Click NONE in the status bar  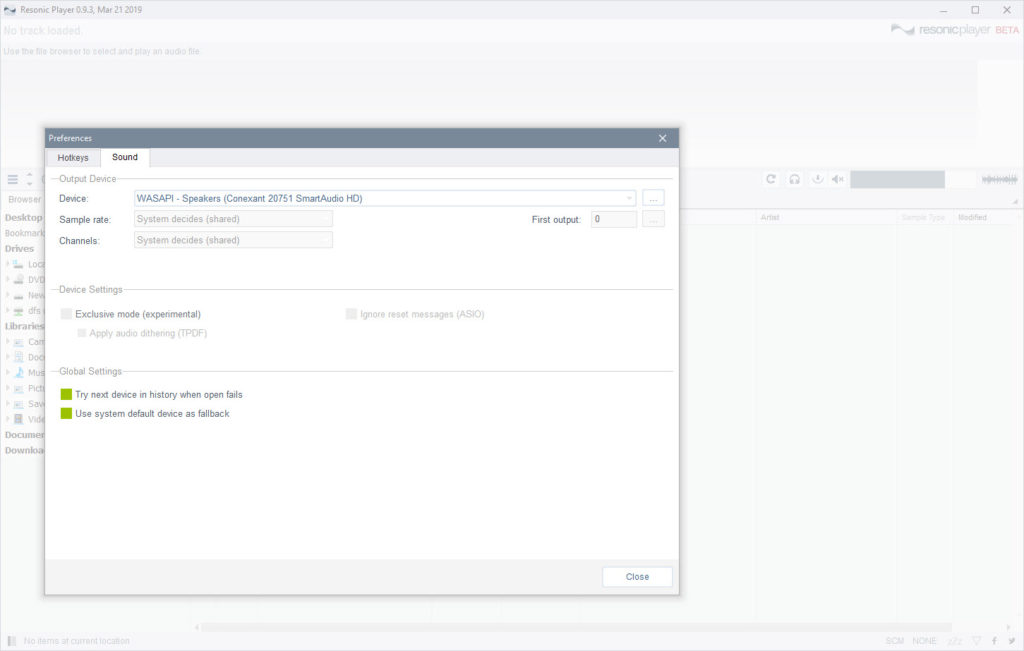[x=924, y=641]
